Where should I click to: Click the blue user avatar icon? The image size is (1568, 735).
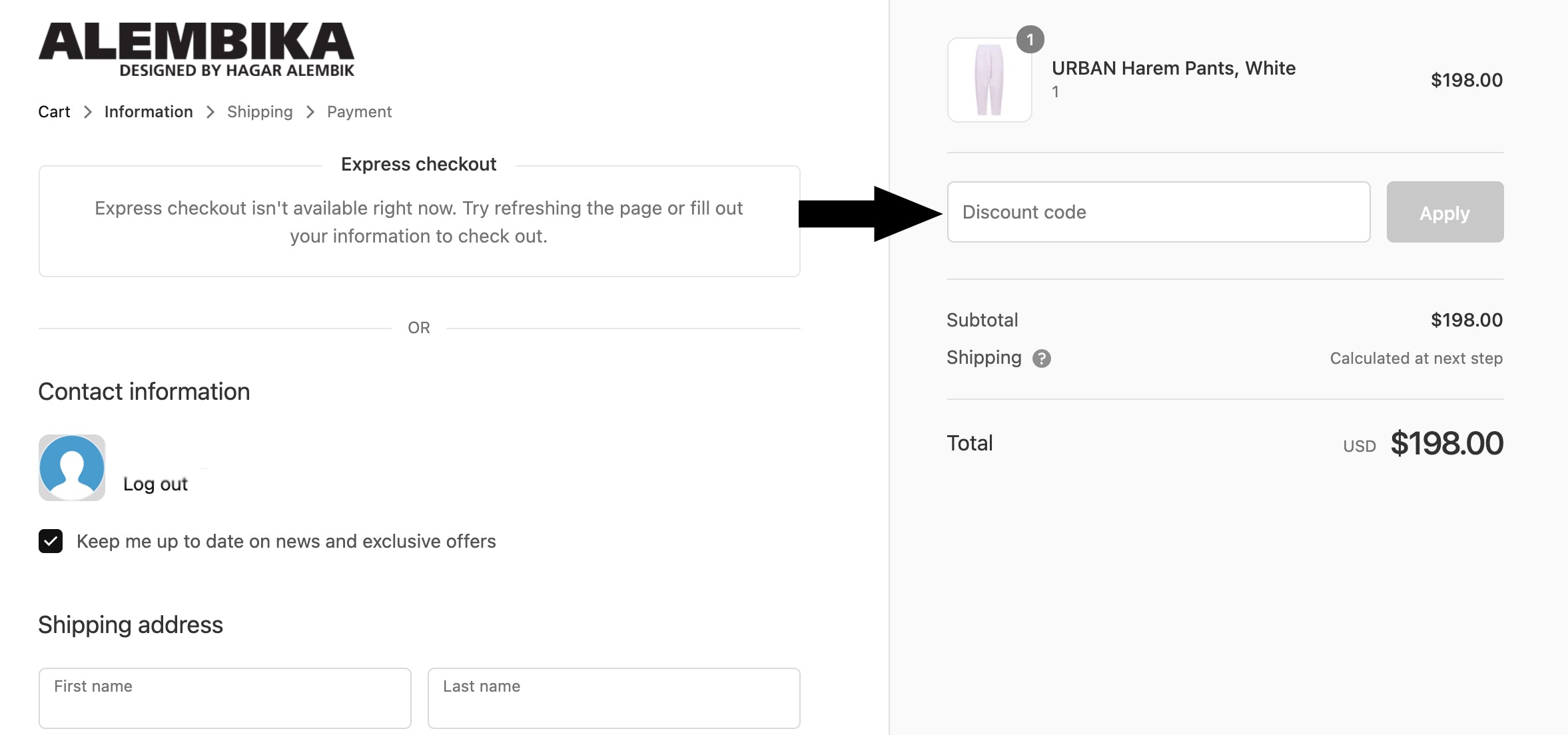[x=72, y=468]
